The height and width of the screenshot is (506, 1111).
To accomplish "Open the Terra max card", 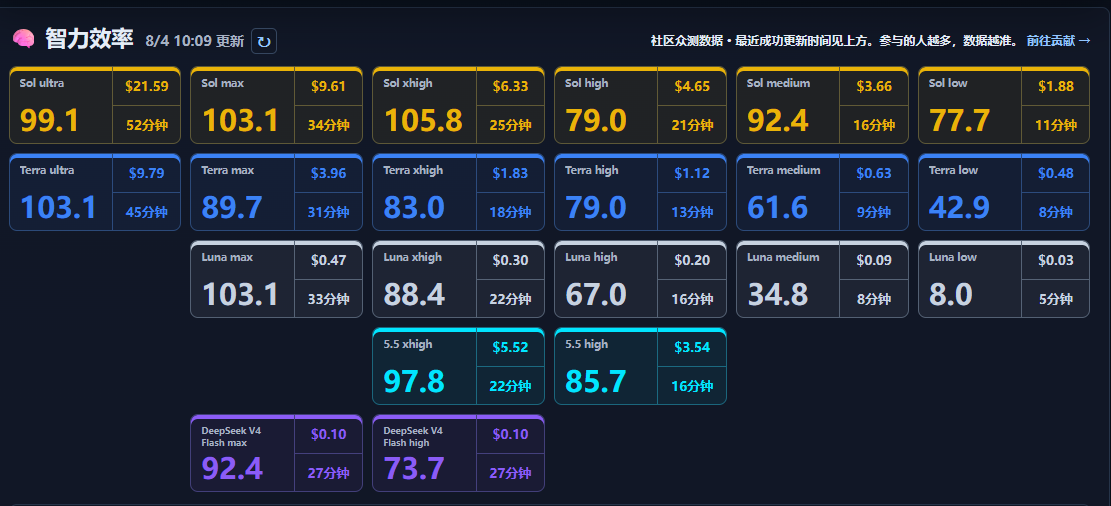I will 276,193.
